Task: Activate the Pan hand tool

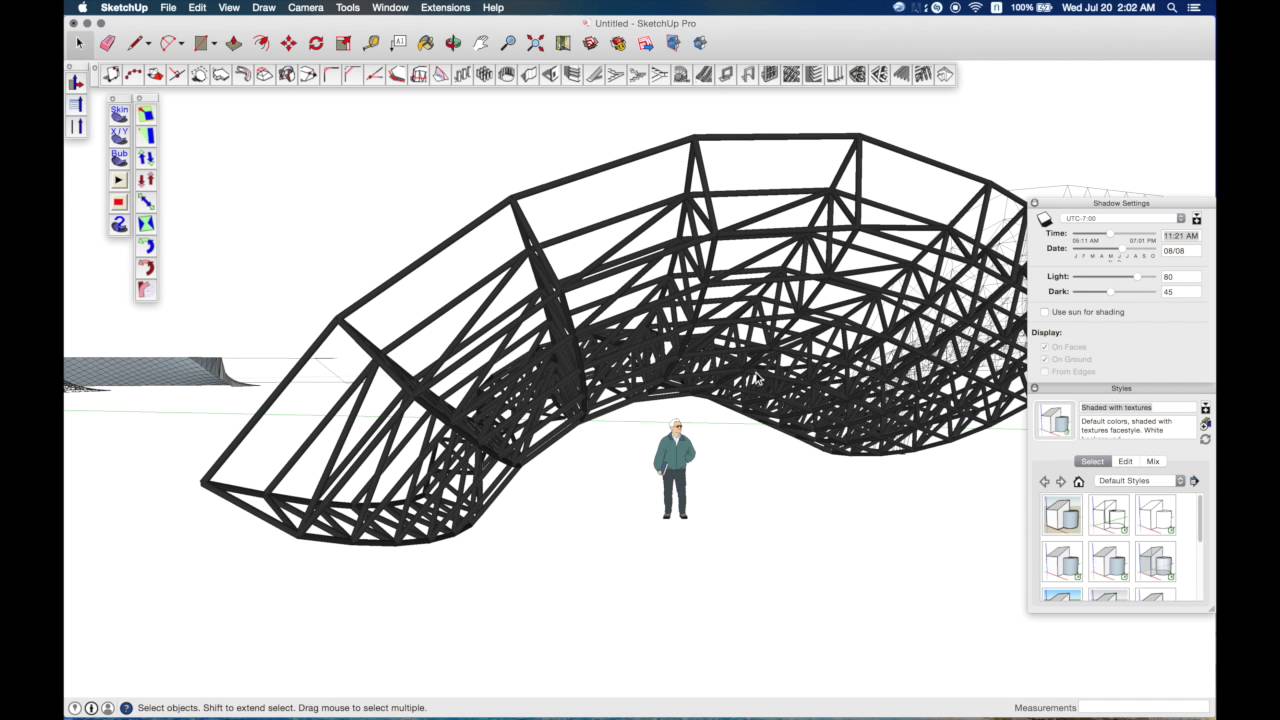Action: point(481,43)
